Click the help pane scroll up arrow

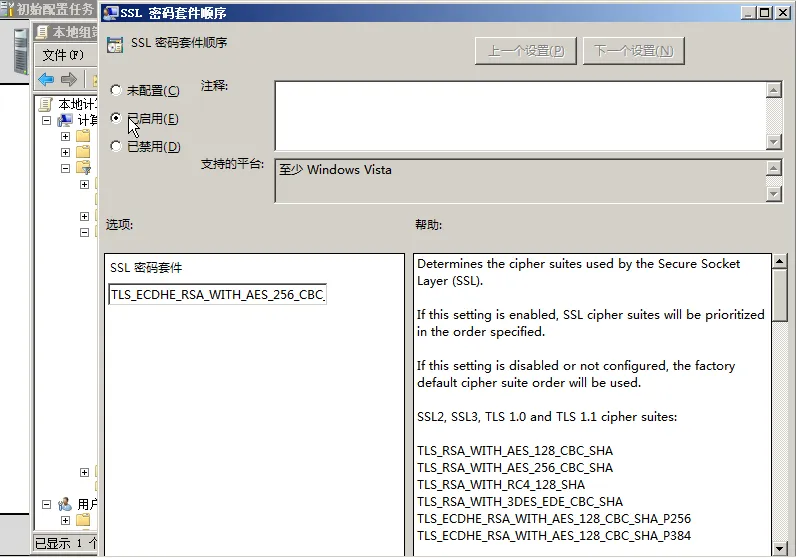(780, 261)
